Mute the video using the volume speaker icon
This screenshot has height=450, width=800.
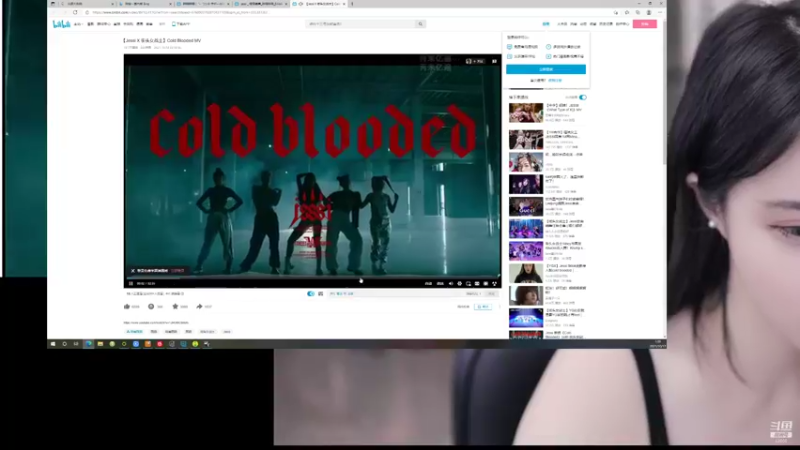click(451, 283)
